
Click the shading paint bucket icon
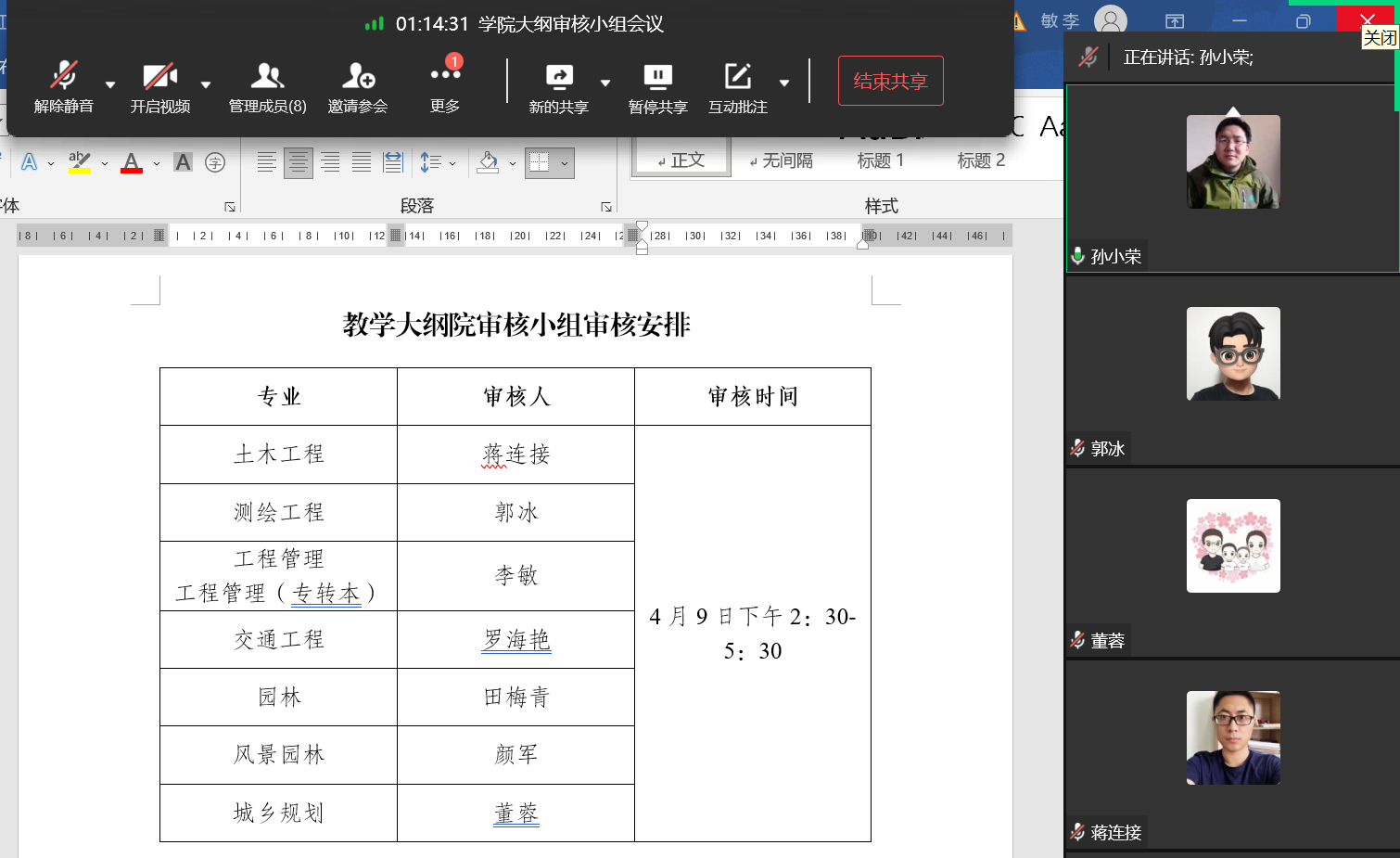[x=488, y=163]
